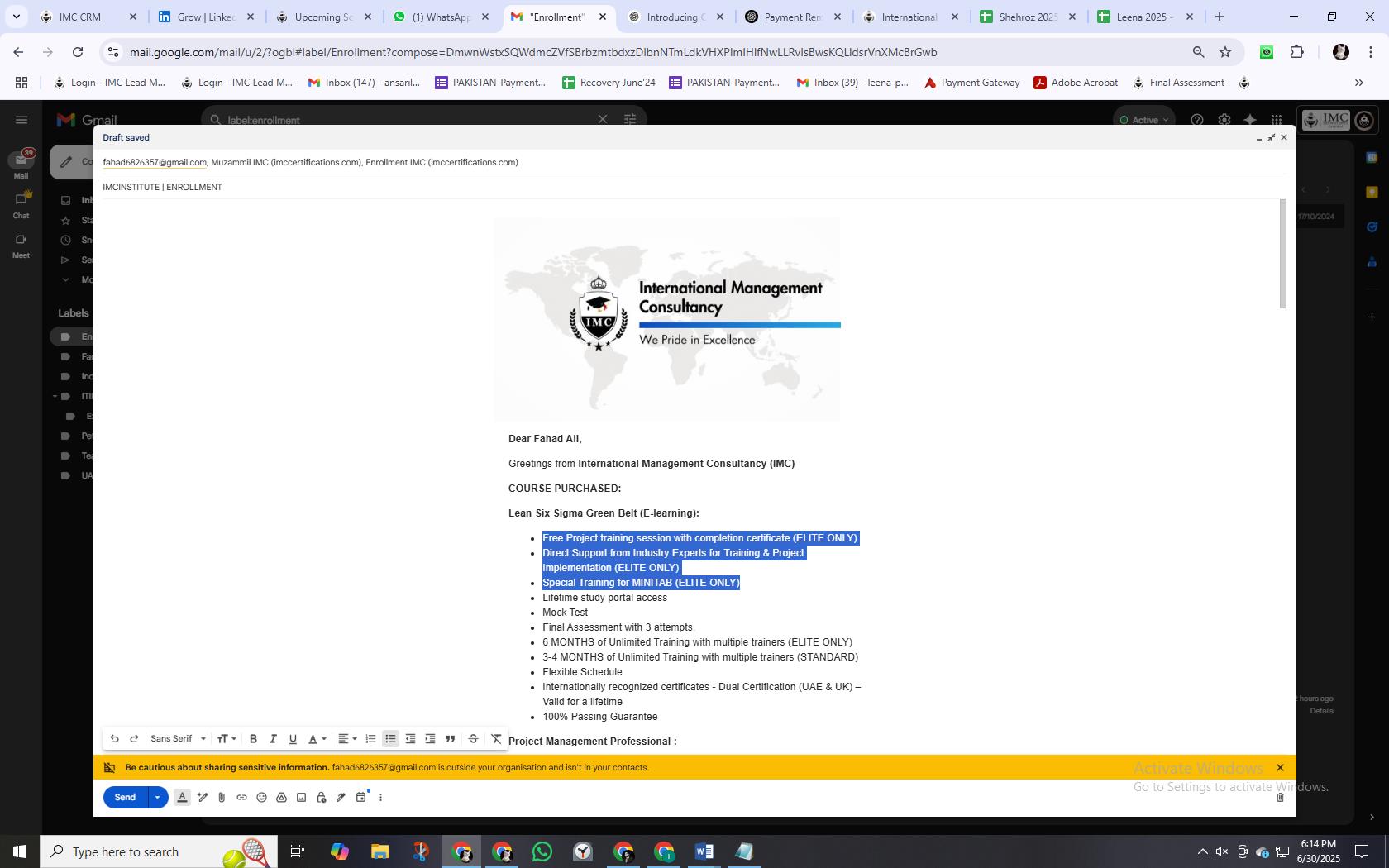Open the Active status dropdown
Image resolution: width=1389 pixels, height=868 pixels.
click(x=1144, y=120)
